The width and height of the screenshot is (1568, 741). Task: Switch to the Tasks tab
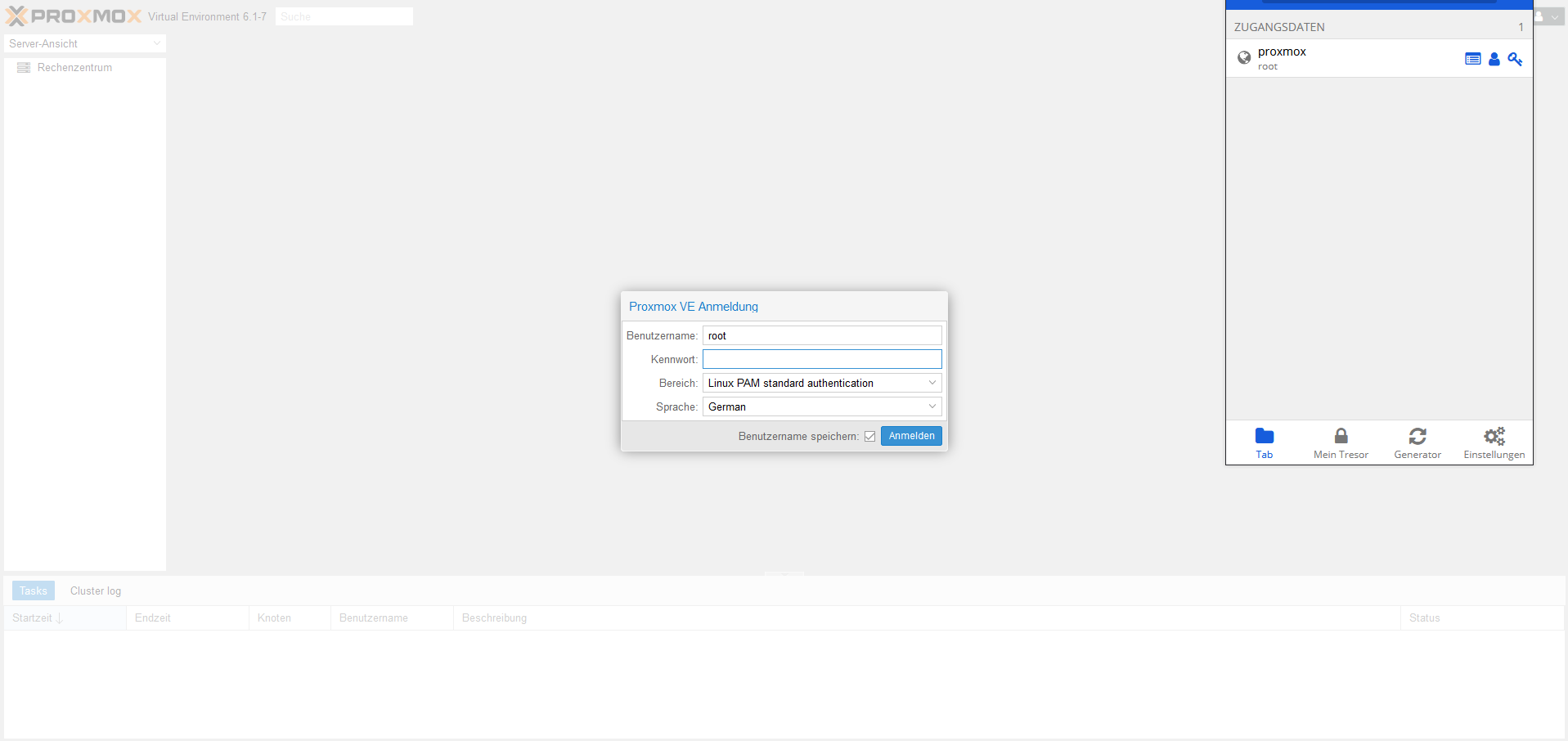point(34,591)
